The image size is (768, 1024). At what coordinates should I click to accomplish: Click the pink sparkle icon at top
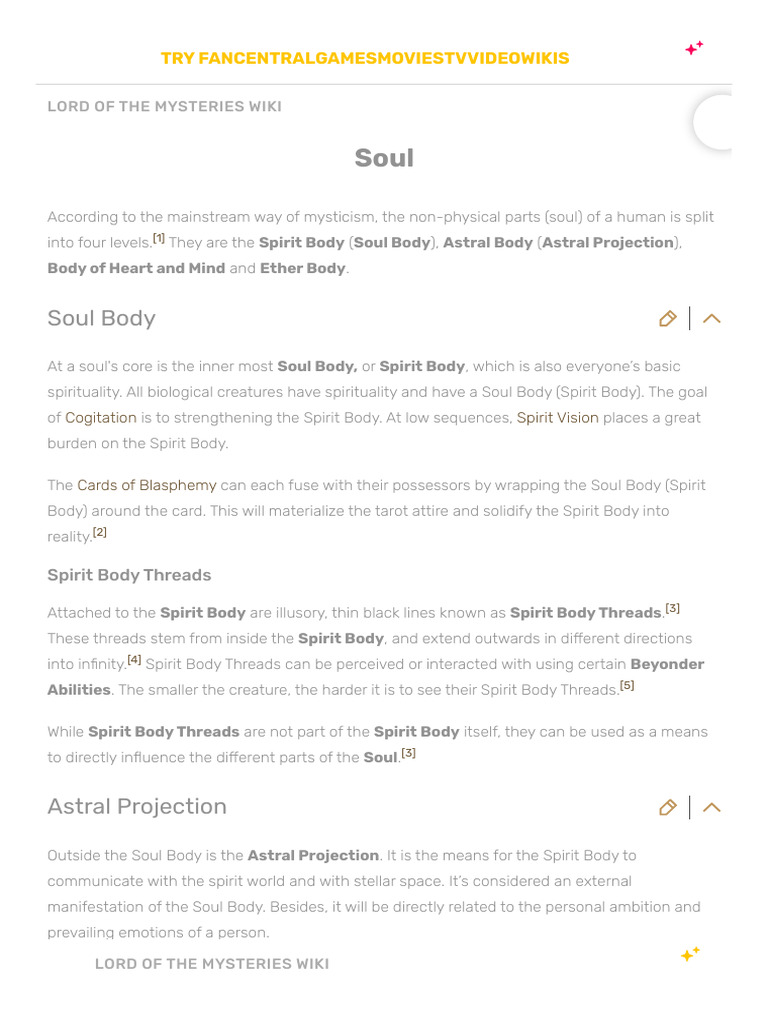[x=694, y=48]
